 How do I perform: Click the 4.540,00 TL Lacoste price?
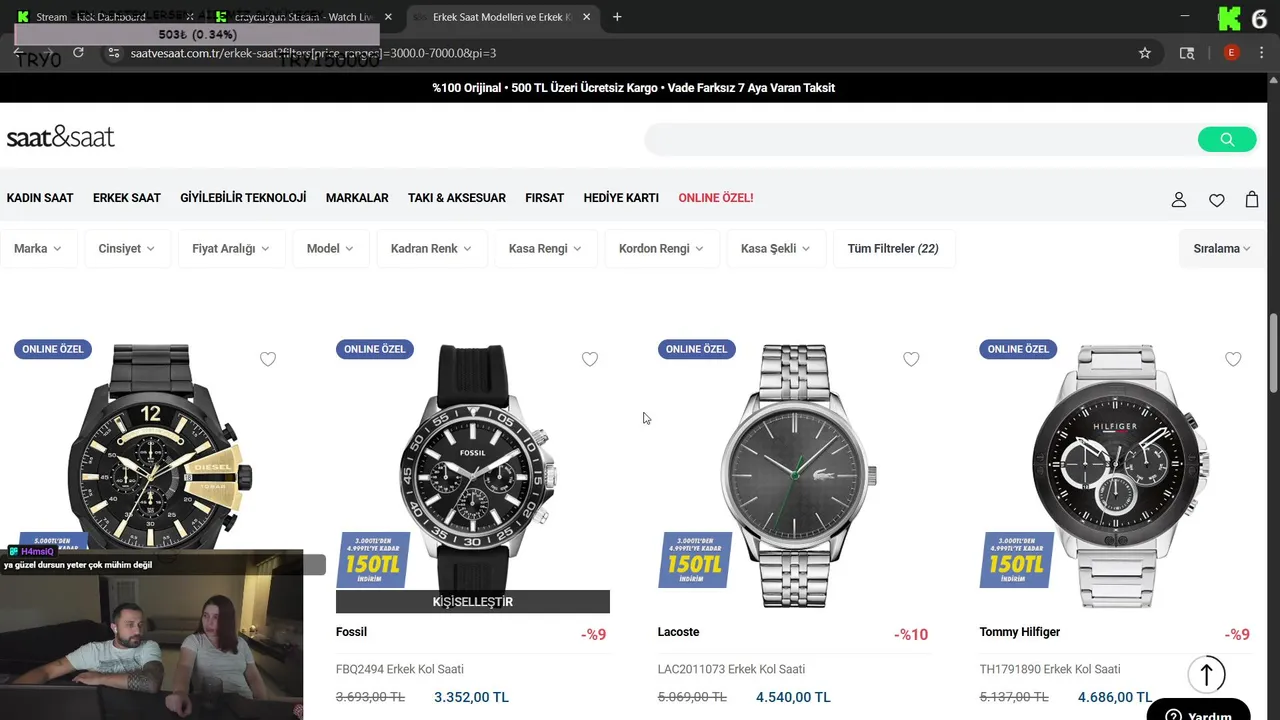click(x=793, y=697)
